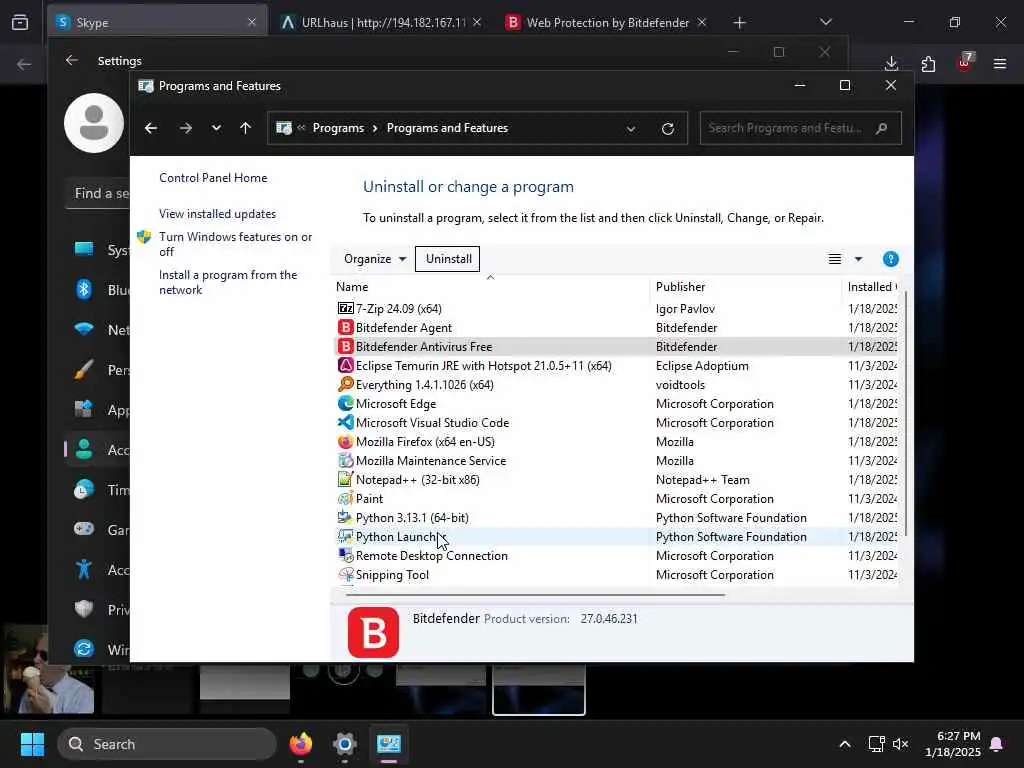Viewport: 1024px width, 768px height.
Task: Select the Python Launcher row name
Action: pos(399,537)
